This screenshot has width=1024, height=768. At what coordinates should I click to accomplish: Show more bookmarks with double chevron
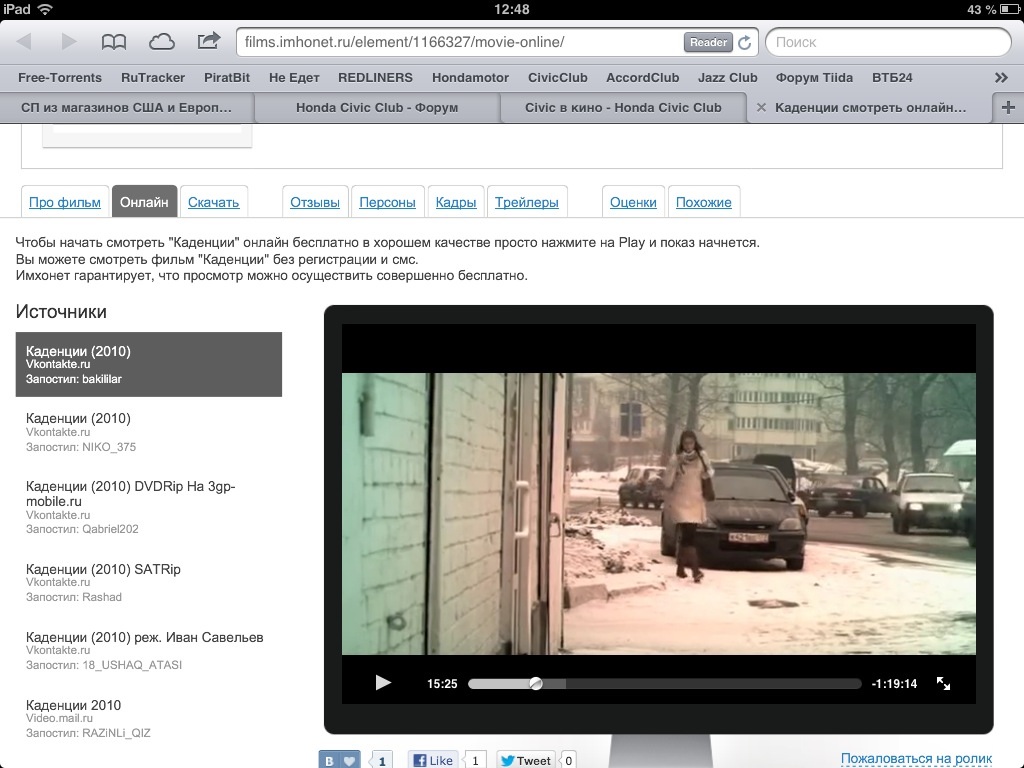click(x=1001, y=78)
